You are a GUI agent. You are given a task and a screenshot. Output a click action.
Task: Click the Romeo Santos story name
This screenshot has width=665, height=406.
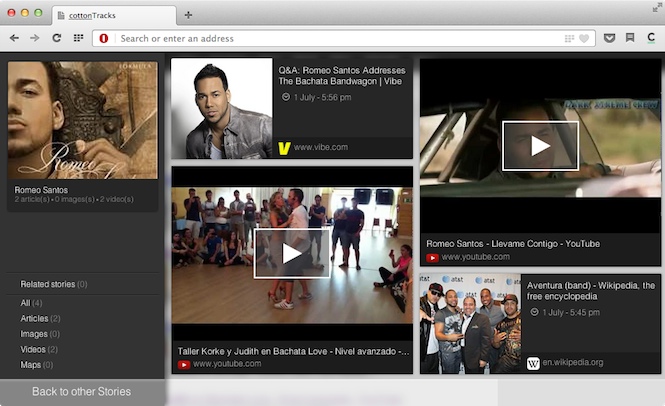click(x=41, y=190)
